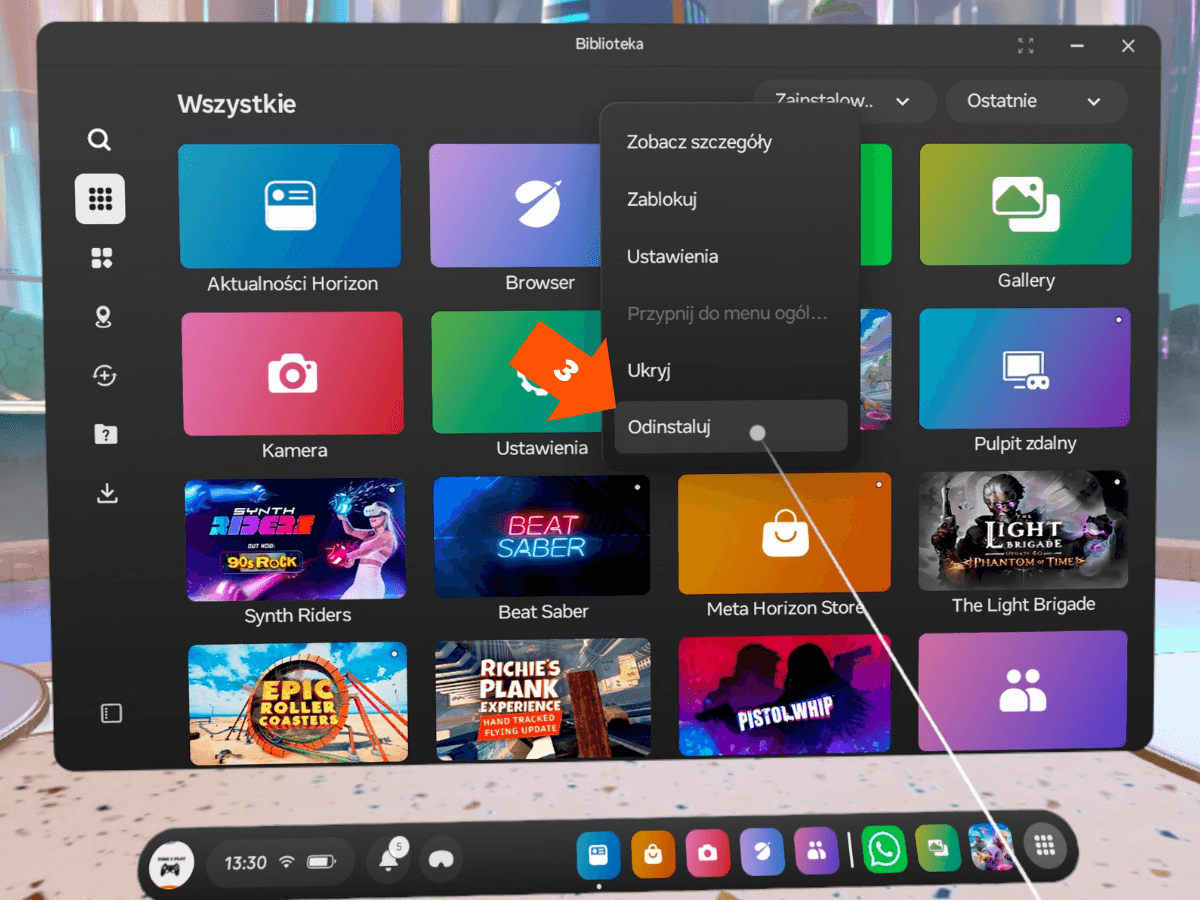Launch WhatsApp from the dock
This screenshot has width=1200, height=900.
884,850
